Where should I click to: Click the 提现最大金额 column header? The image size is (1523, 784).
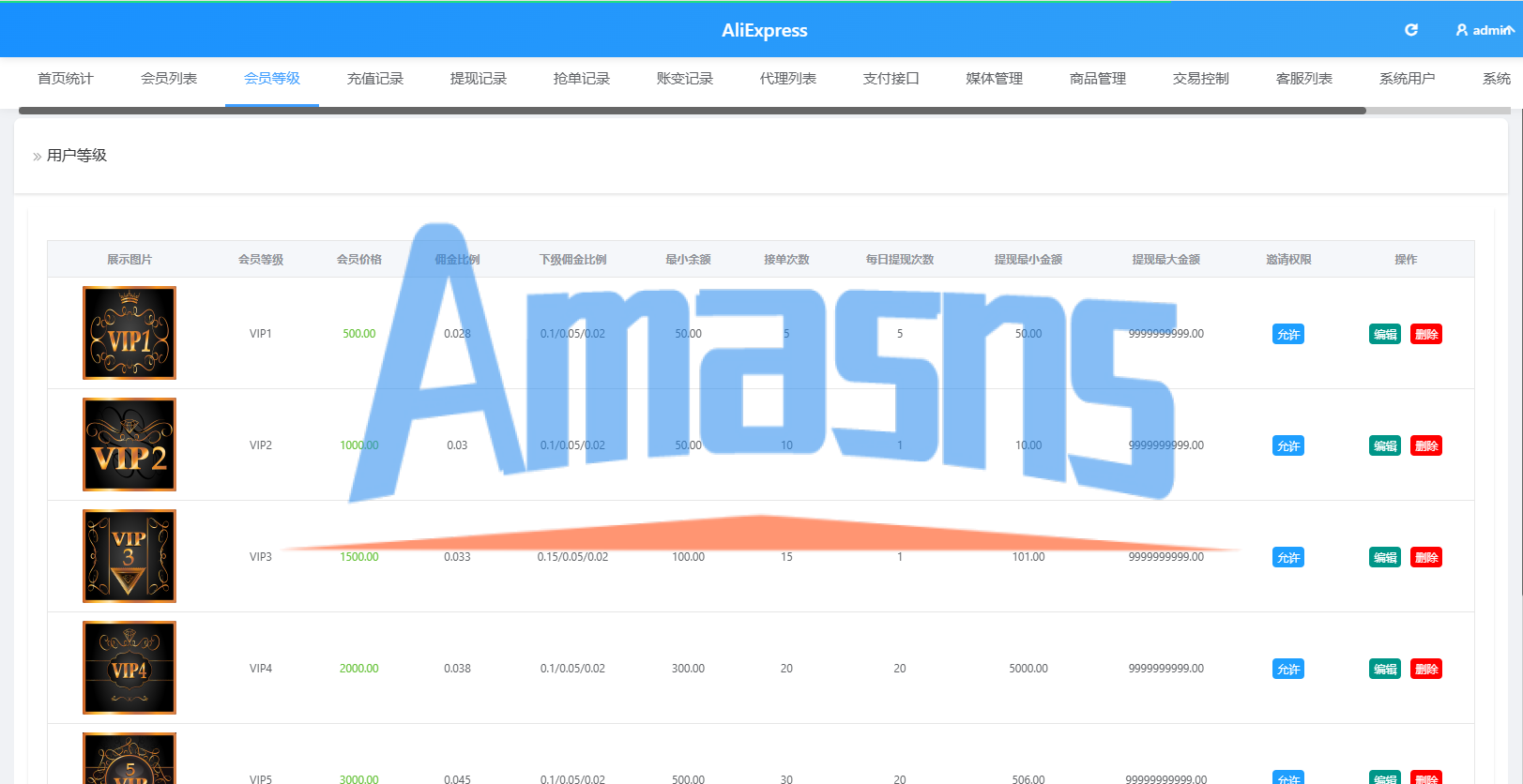point(1166,260)
